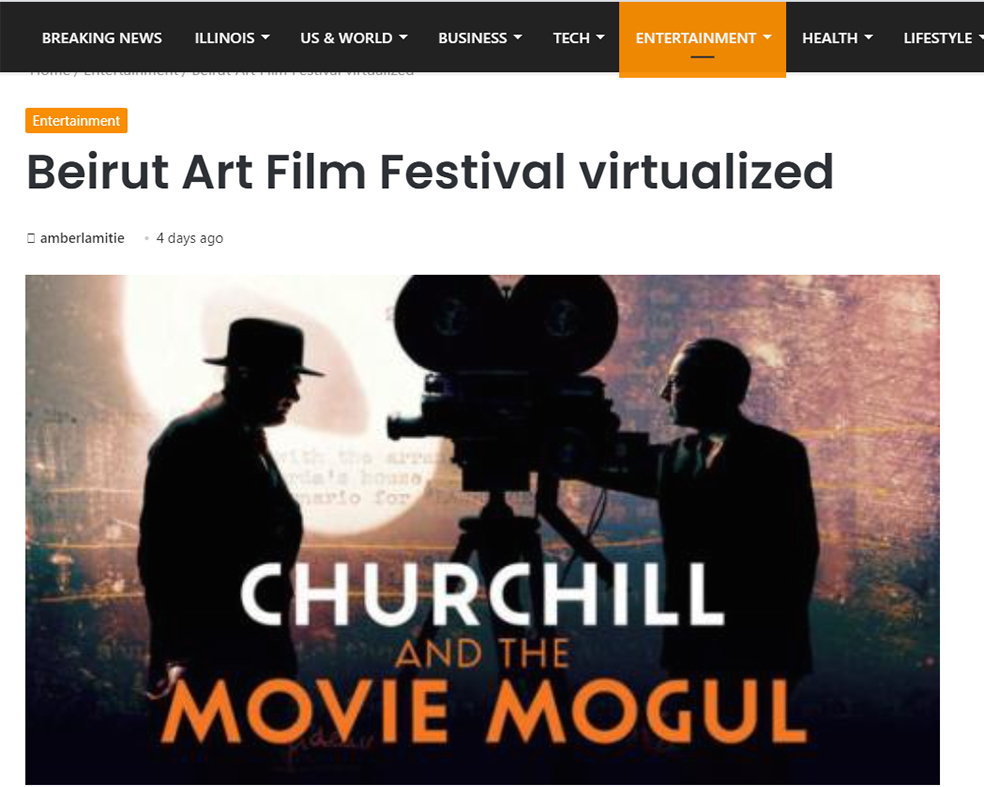Viewport: 984px width, 787px height.
Task: Click the Beirut Art Film Festival headline
Action: pyautogui.click(x=430, y=171)
